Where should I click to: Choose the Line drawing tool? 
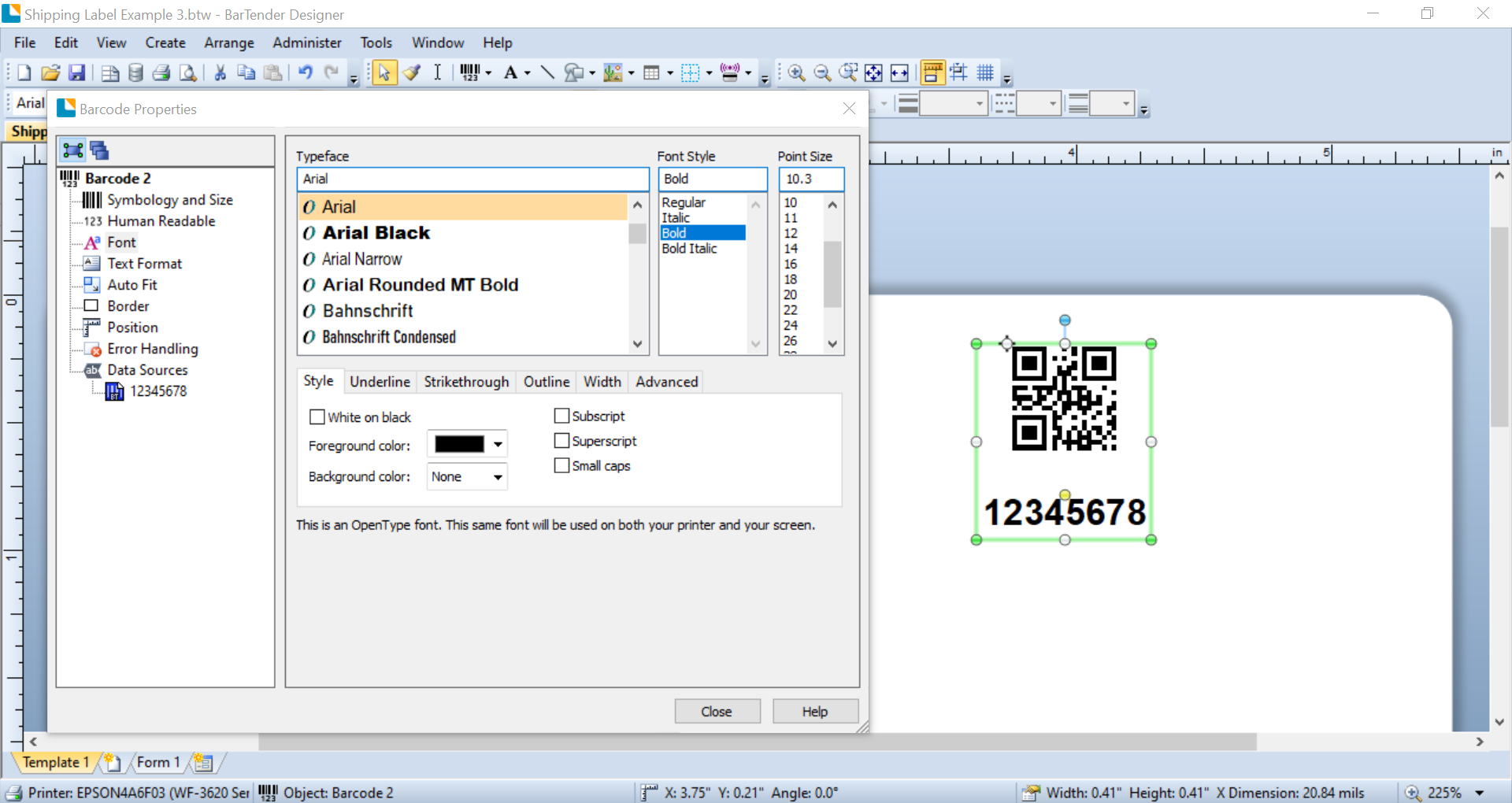point(547,73)
